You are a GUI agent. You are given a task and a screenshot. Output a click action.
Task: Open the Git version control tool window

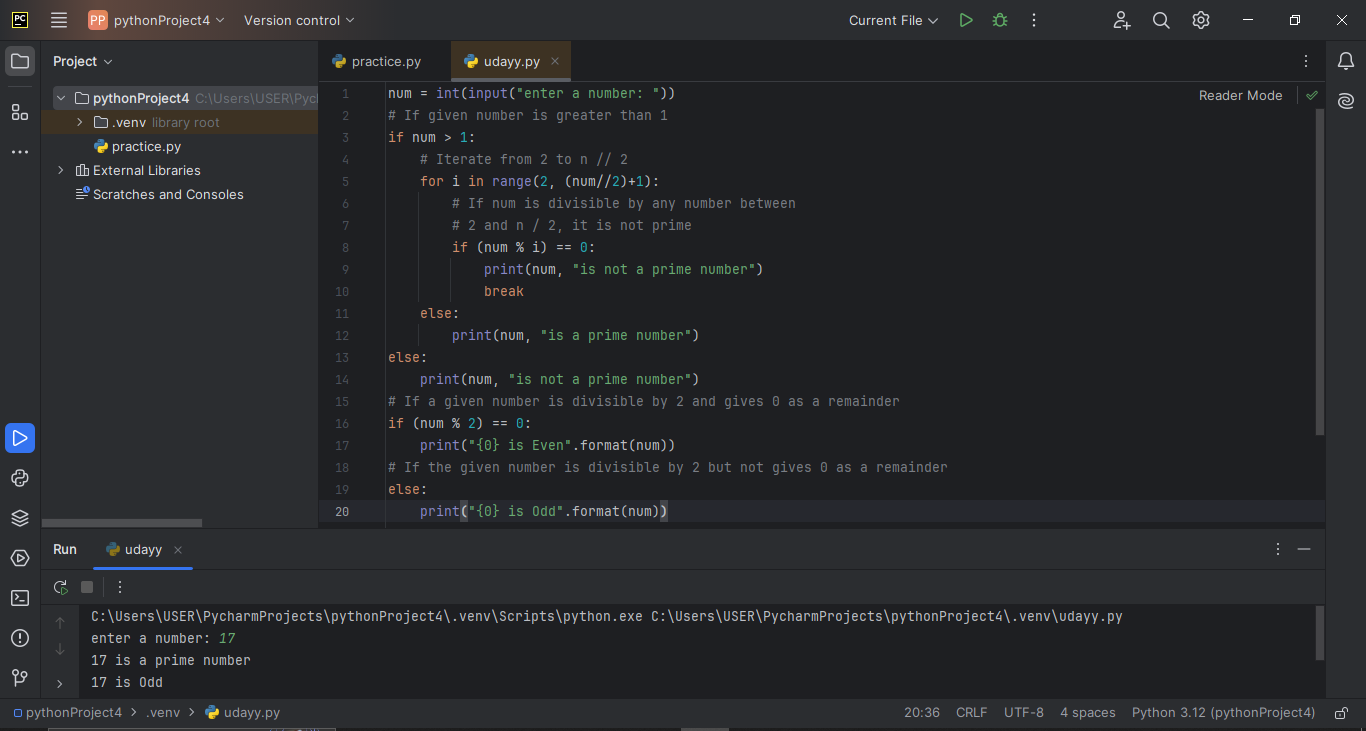coord(20,678)
